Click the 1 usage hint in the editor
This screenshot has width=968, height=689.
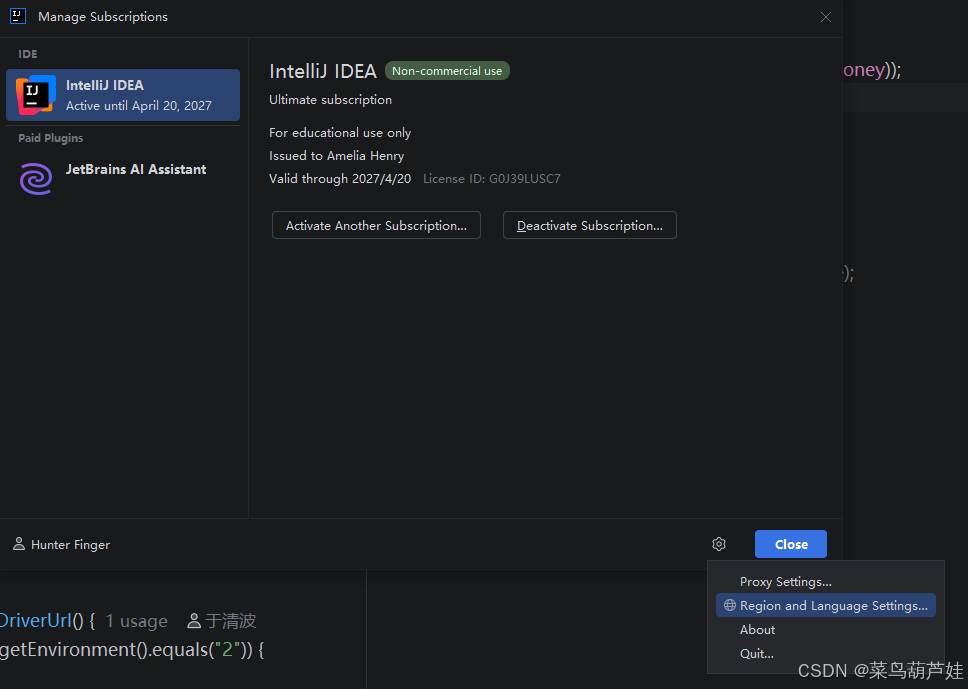pyautogui.click(x=136, y=620)
